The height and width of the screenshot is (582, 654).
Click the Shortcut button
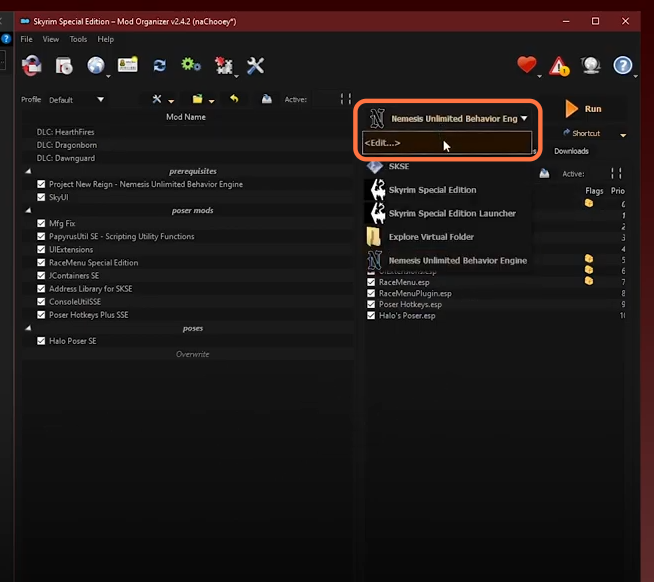(582, 133)
